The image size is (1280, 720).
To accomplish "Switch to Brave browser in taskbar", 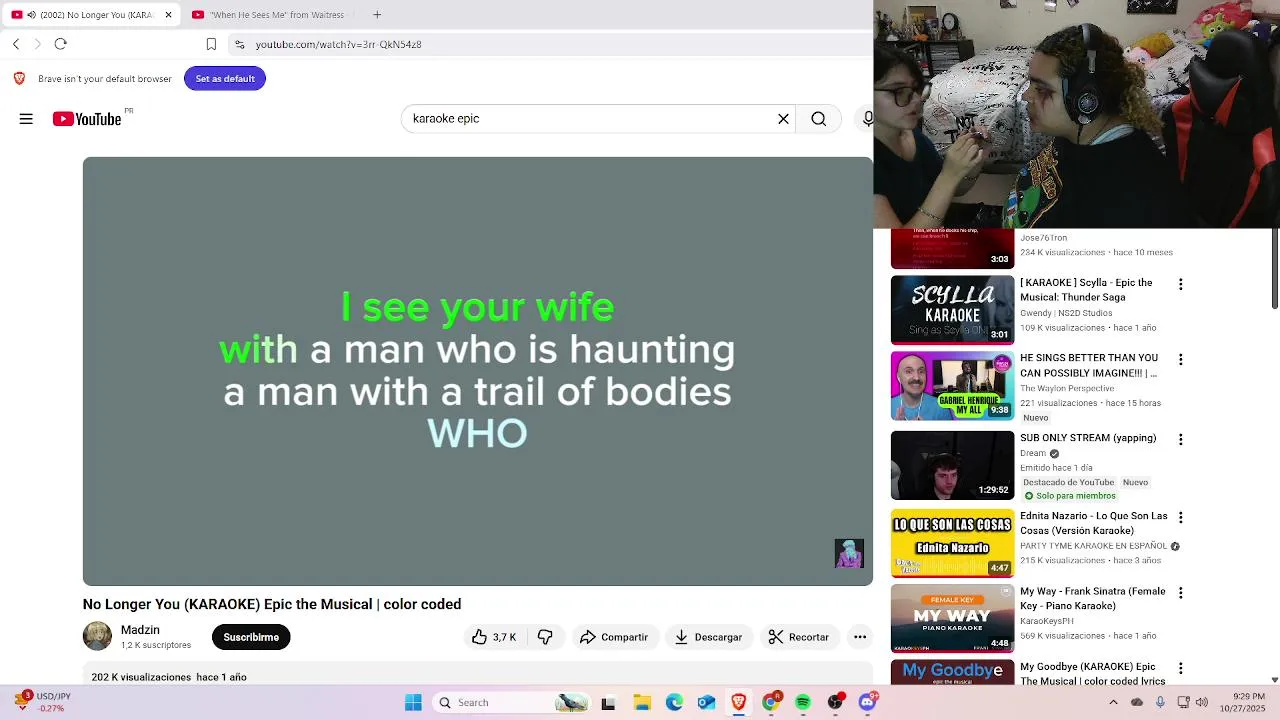I will pos(738,703).
